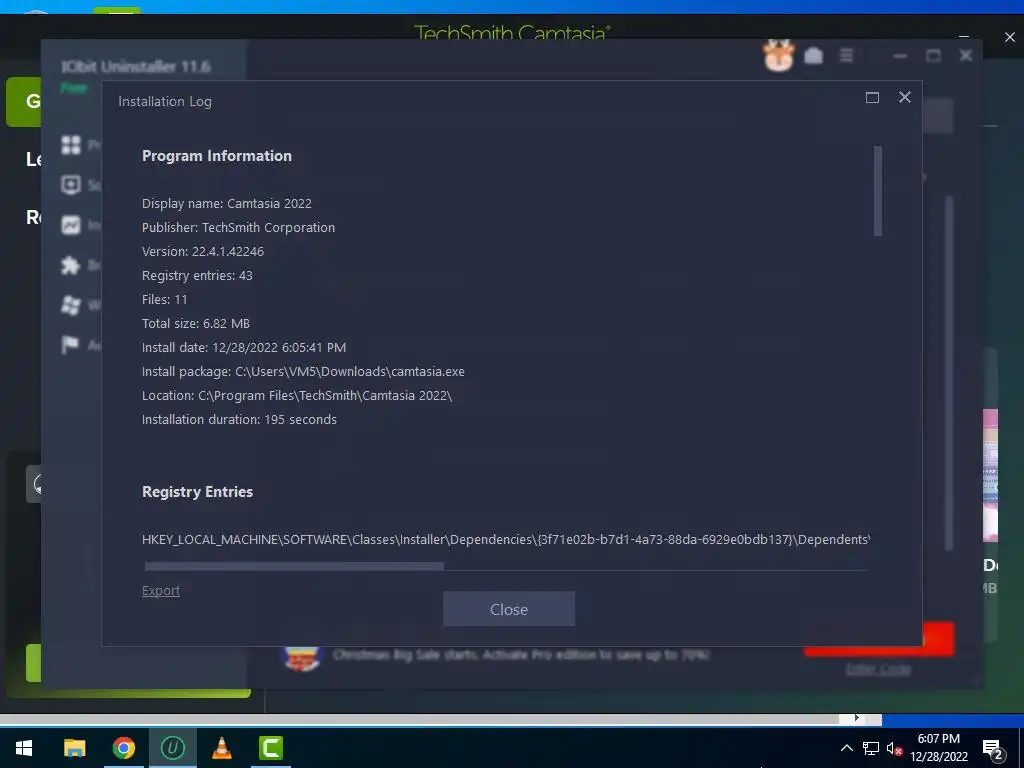The height and width of the screenshot is (768, 1024).
Task: Select the Location path line
Action: [x=297, y=395]
